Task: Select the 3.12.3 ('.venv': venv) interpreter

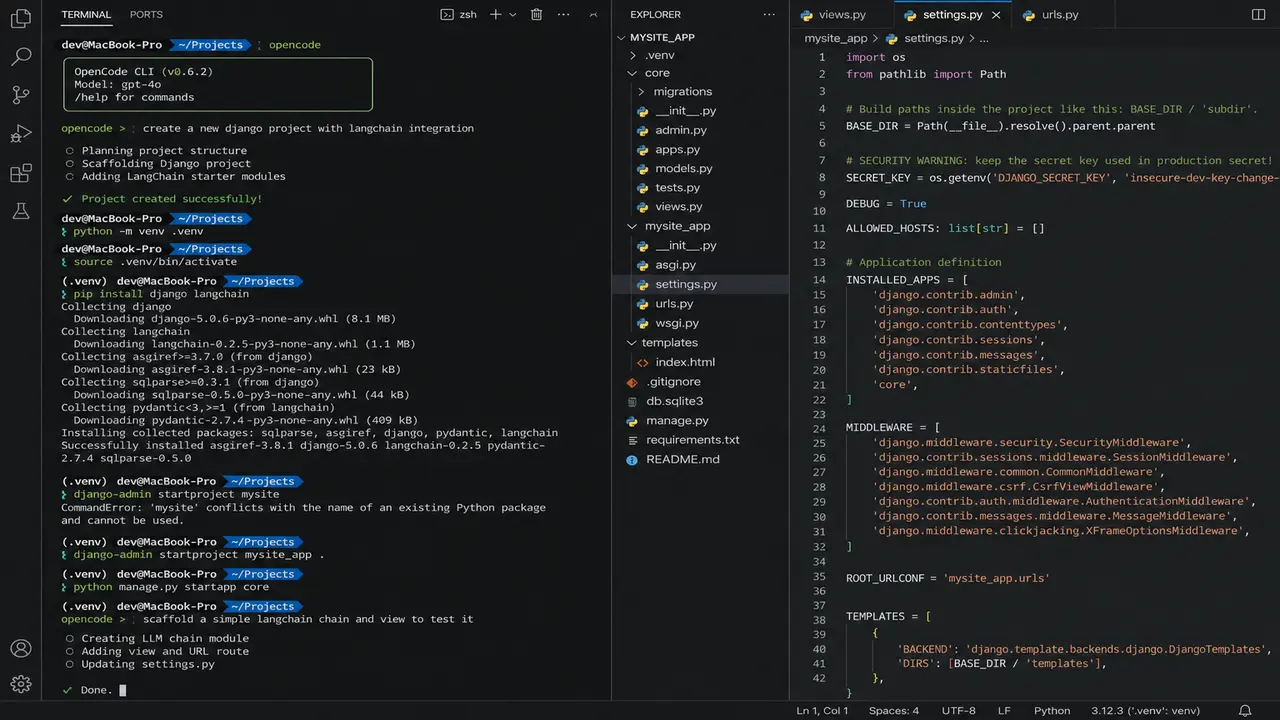Action: 1146,711
